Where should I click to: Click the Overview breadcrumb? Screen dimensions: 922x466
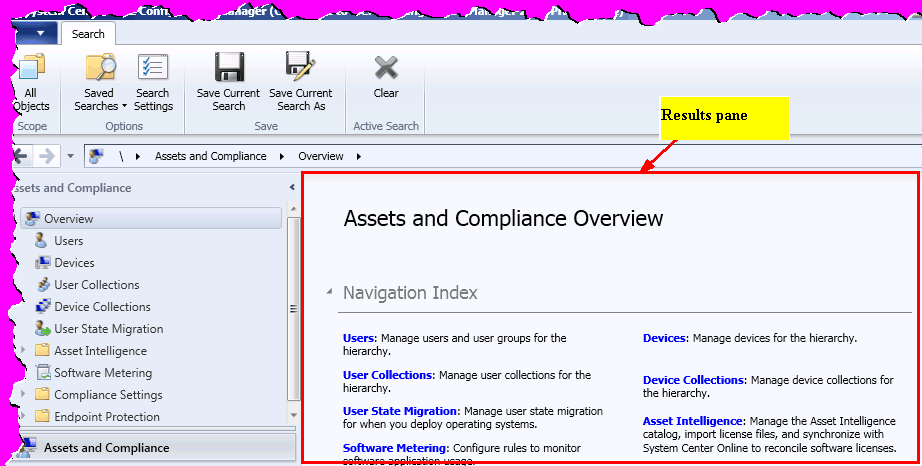click(320, 156)
